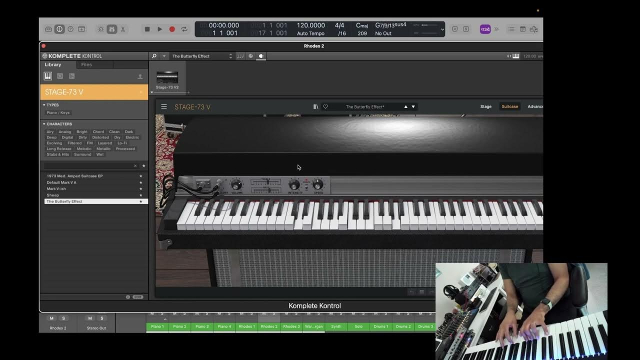Viewport: 640px width, 360px height.
Task: Select the Bright character tag
Action: [82, 132]
